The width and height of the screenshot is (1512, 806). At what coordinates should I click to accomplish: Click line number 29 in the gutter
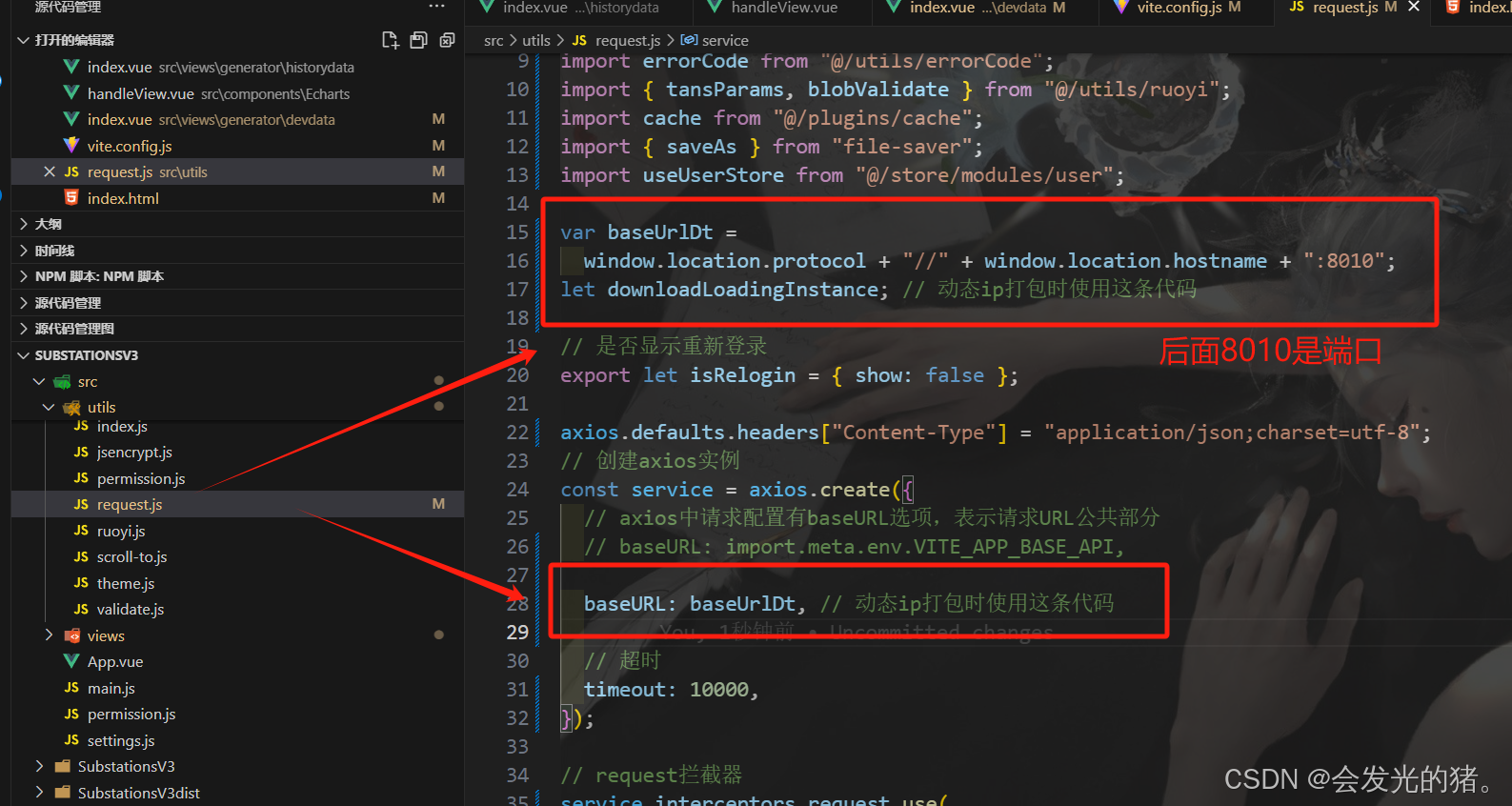[x=517, y=632]
